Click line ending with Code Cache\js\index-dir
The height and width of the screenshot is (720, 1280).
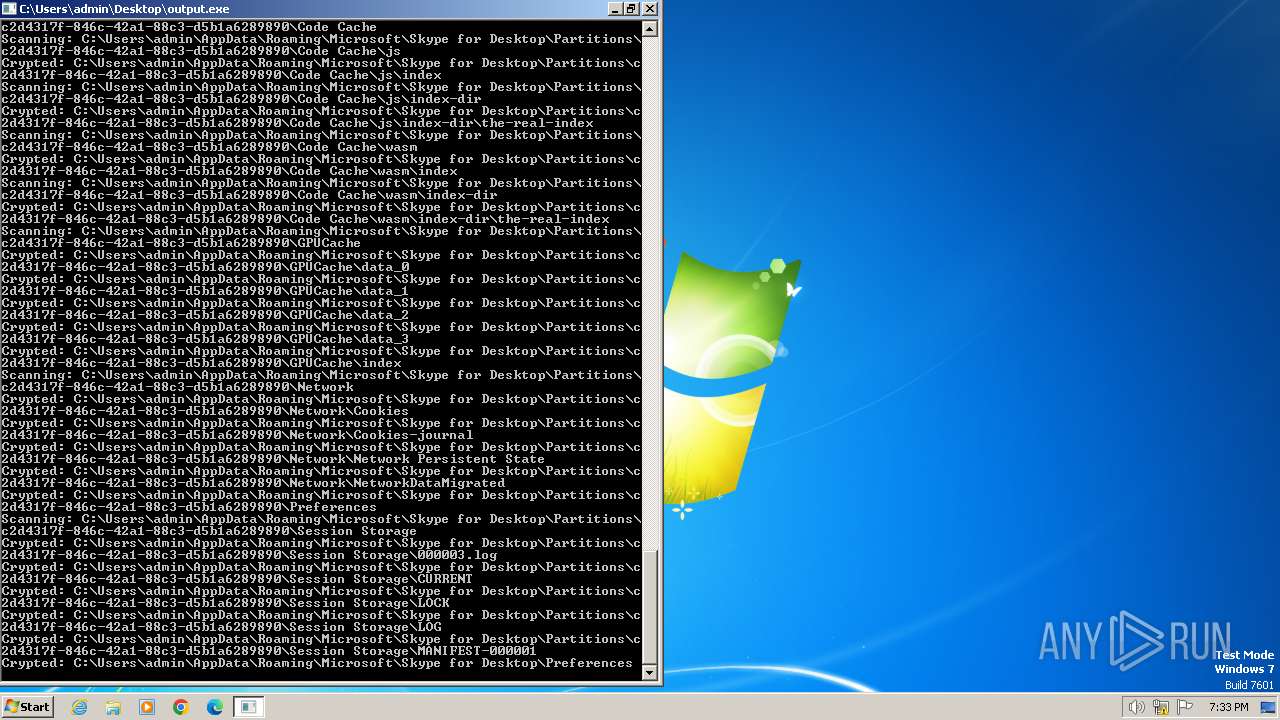(x=240, y=99)
